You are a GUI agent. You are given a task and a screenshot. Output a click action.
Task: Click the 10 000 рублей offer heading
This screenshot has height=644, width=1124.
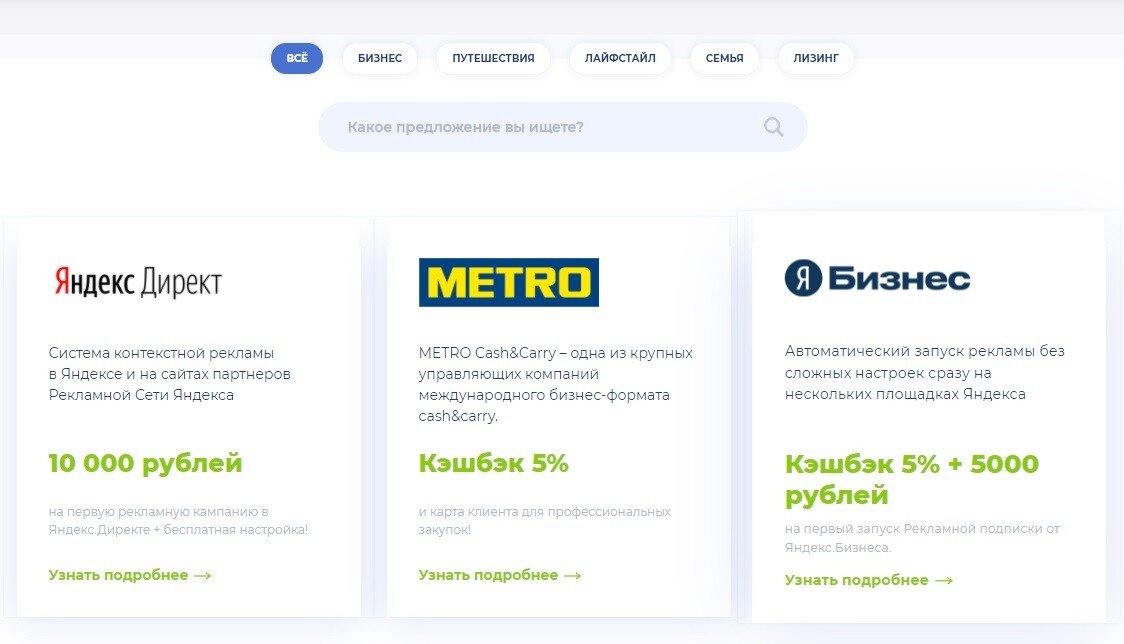[146, 463]
